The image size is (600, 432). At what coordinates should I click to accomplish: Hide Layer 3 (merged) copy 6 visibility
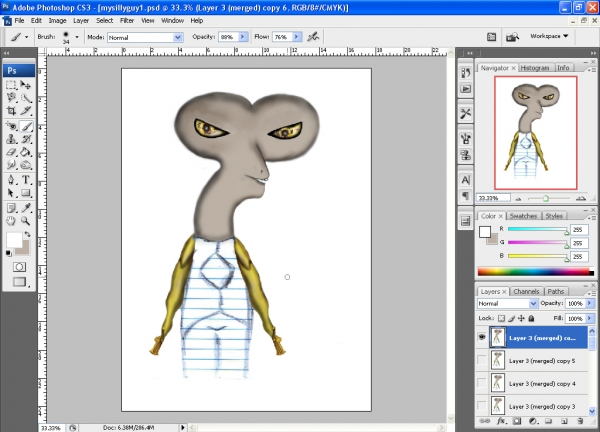482,337
